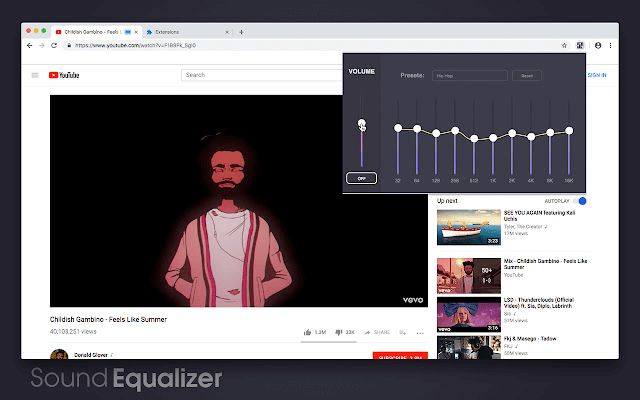Dislike the video with thumbs-down icon

click(339, 332)
